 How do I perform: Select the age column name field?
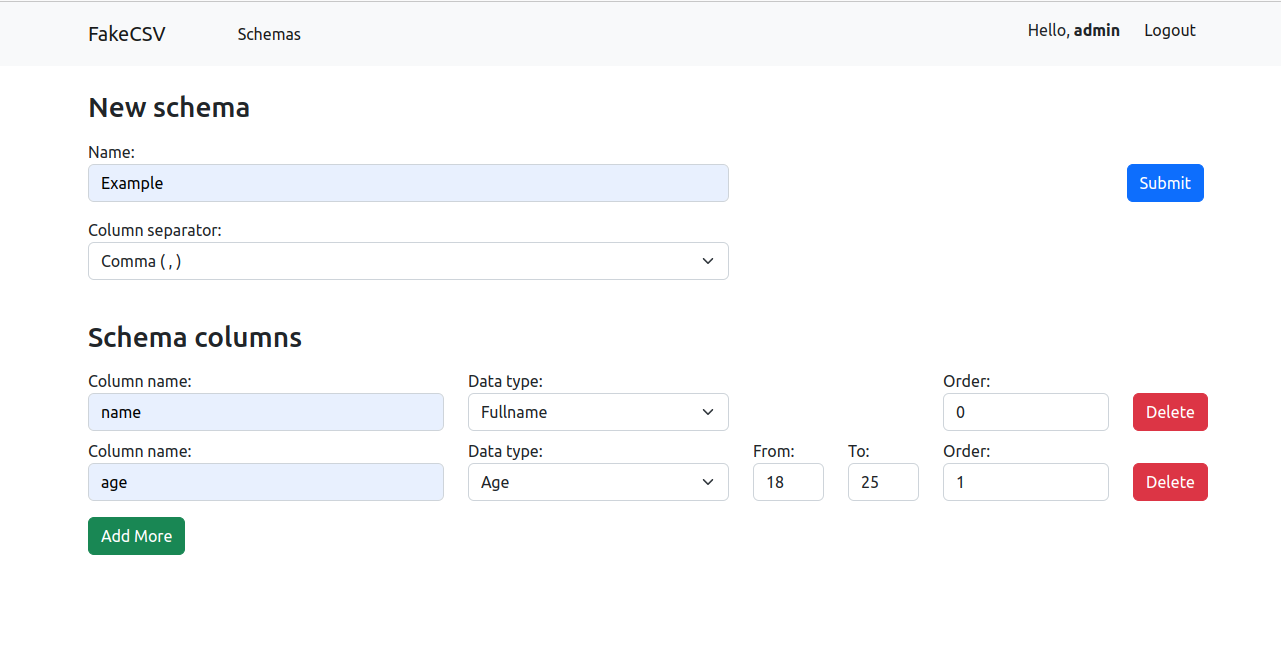(x=266, y=482)
